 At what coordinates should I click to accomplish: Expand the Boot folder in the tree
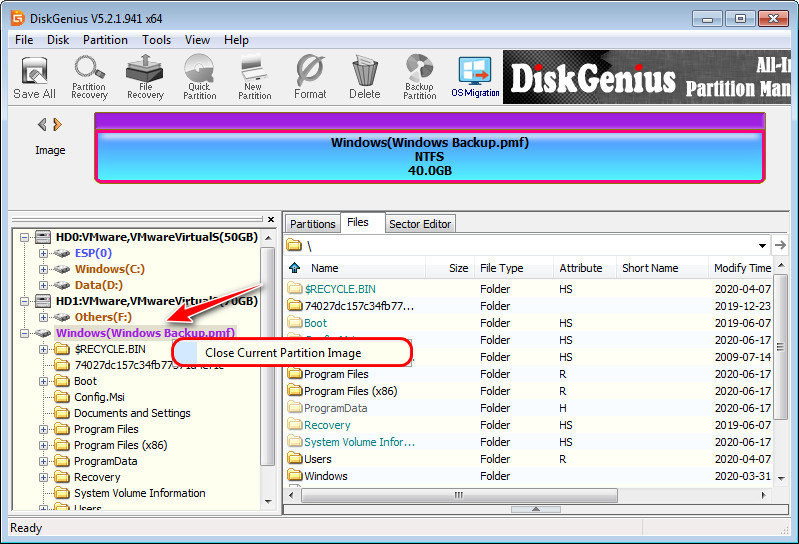[x=43, y=382]
